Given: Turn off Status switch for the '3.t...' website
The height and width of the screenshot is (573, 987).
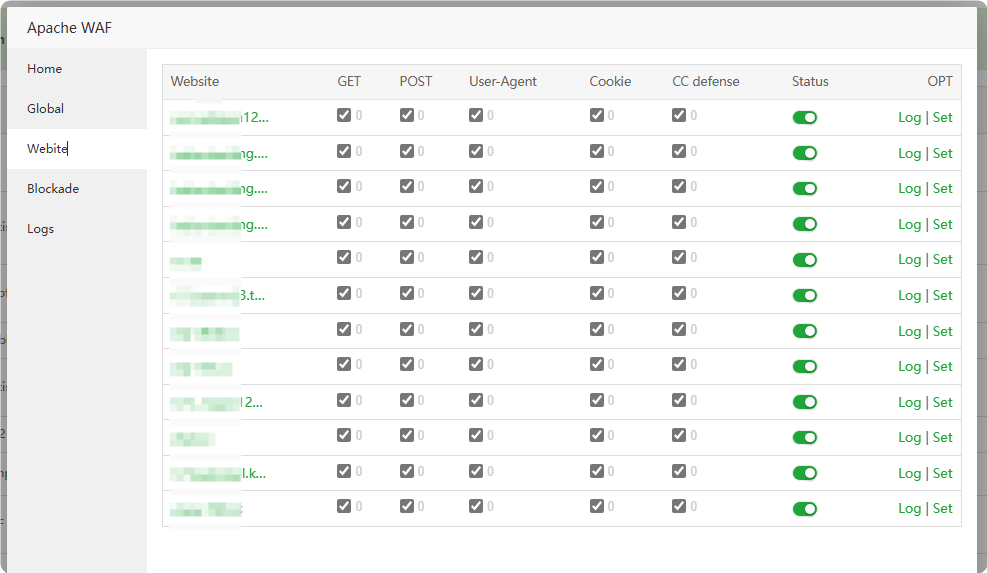Looking at the screenshot, I should (x=804, y=295).
